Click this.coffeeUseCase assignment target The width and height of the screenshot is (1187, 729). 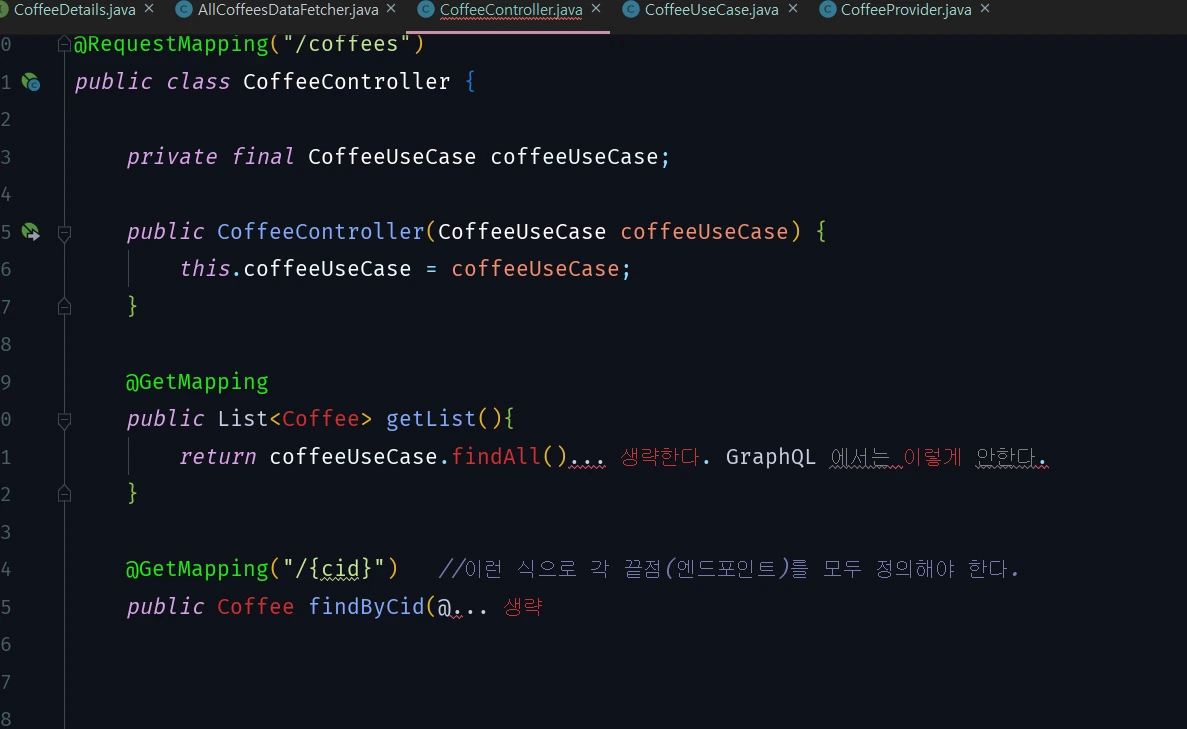pyautogui.click(x=295, y=269)
